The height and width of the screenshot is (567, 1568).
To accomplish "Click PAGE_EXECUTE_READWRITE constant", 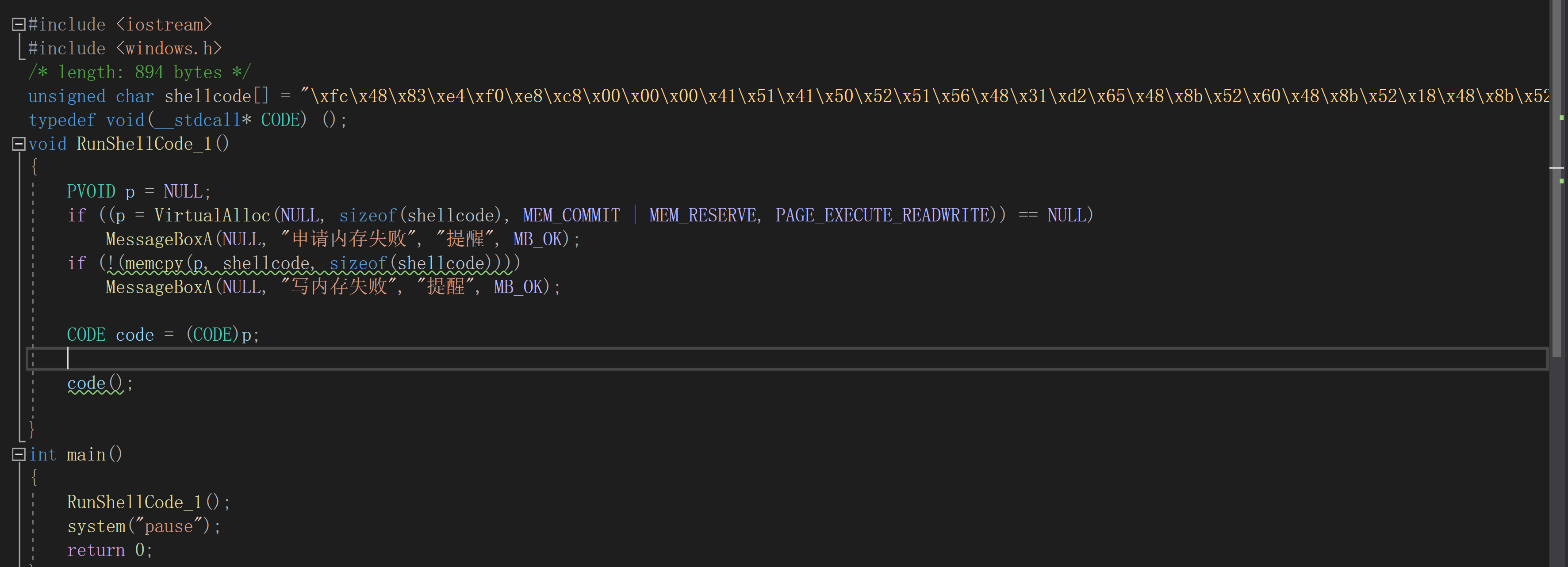I will point(882,215).
